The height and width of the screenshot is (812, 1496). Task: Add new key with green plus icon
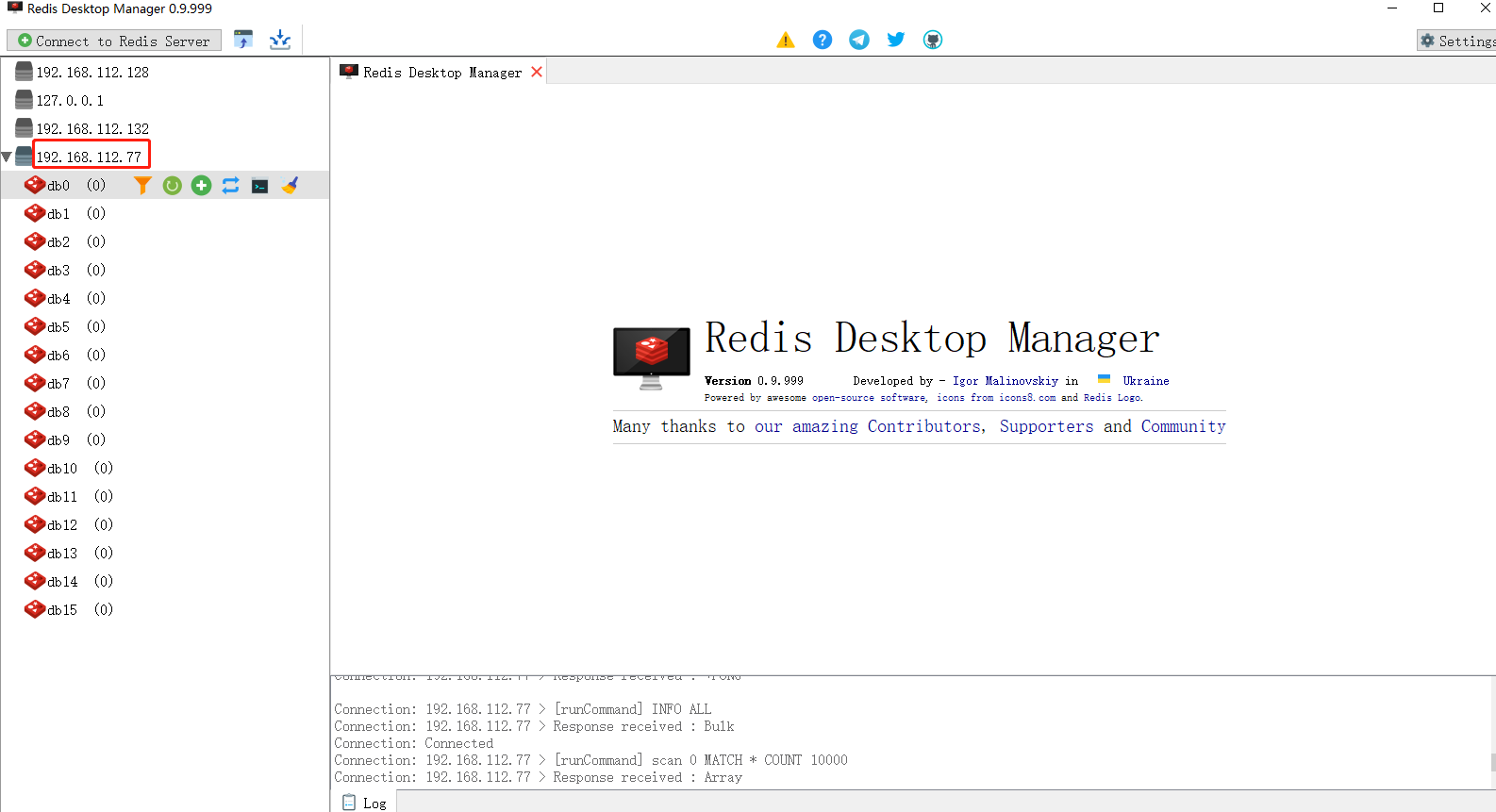point(201,185)
